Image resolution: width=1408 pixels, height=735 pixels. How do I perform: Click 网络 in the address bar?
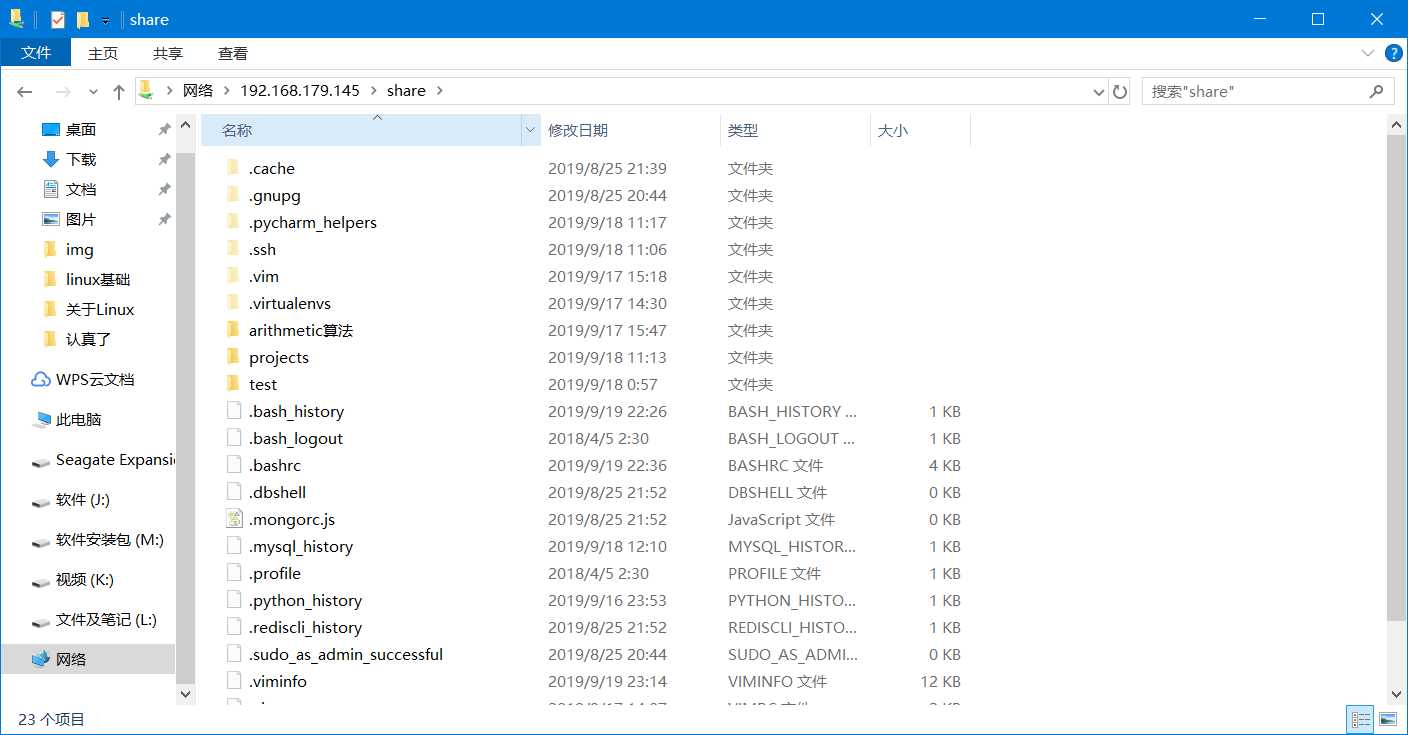click(198, 91)
